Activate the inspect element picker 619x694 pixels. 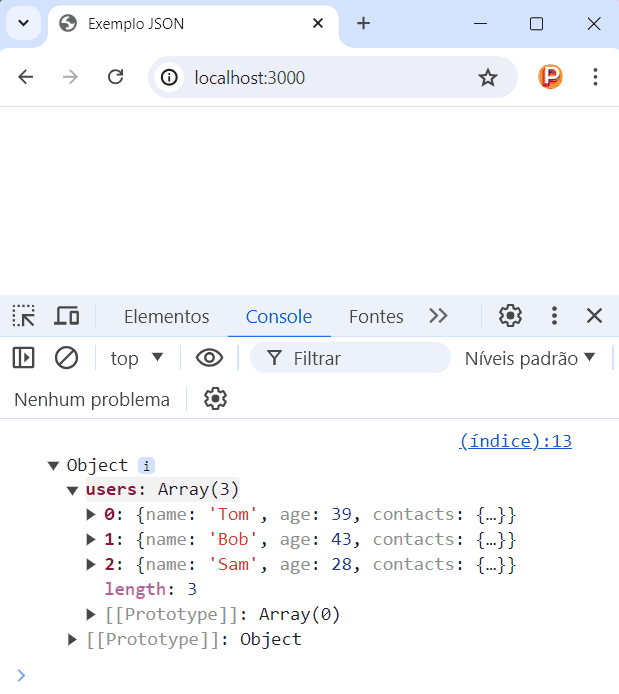(23, 316)
